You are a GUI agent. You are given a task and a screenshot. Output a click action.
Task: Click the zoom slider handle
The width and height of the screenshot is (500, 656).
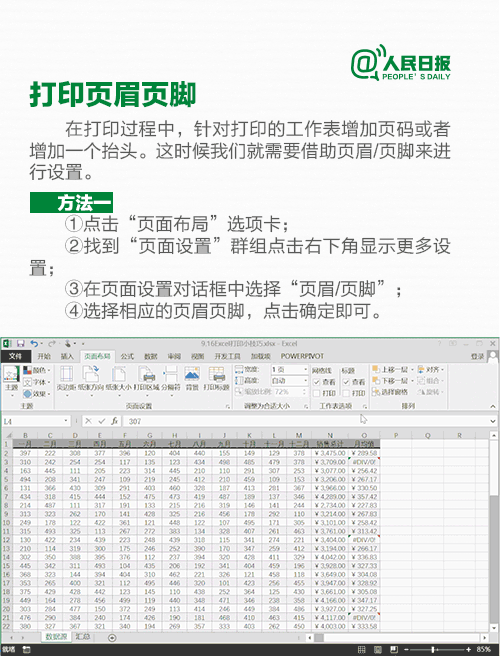433,650
